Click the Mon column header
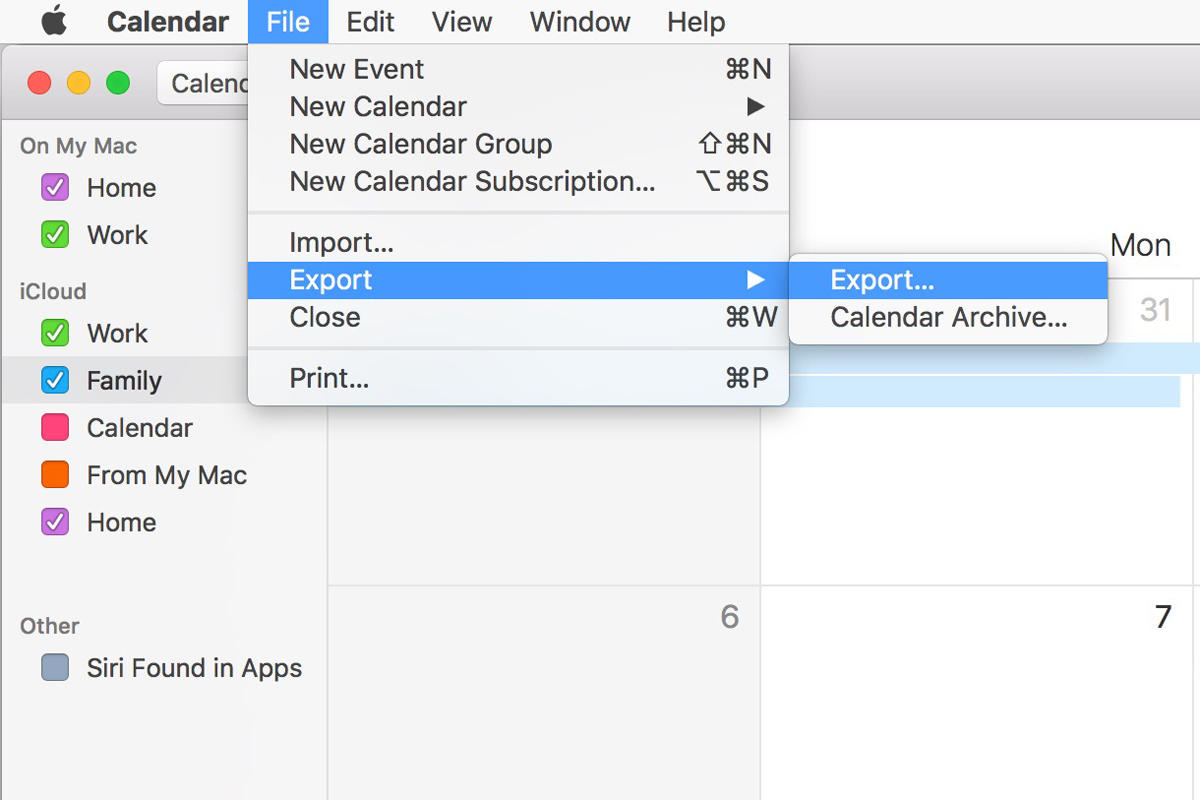The width and height of the screenshot is (1200, 800). click(1141, 245)
